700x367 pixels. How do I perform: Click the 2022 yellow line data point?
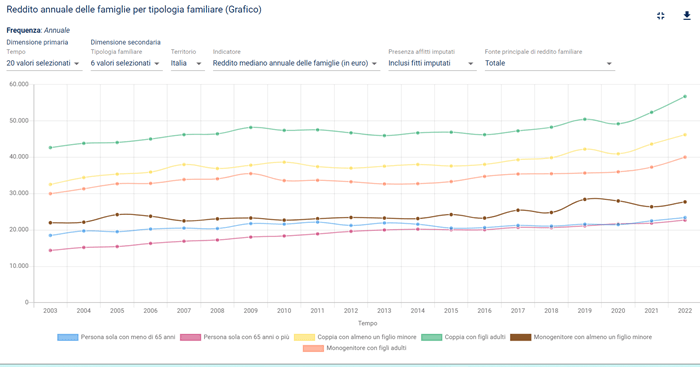(685, 135)
